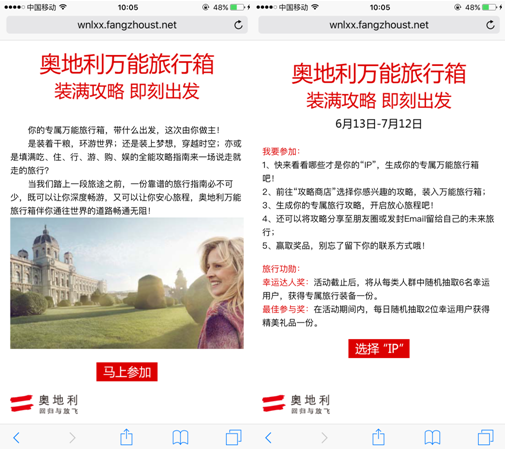The width and height of the screenshot is (514, 449).
Task: Tap the left phone's rotation lock icon
Action: coord(206,7)
